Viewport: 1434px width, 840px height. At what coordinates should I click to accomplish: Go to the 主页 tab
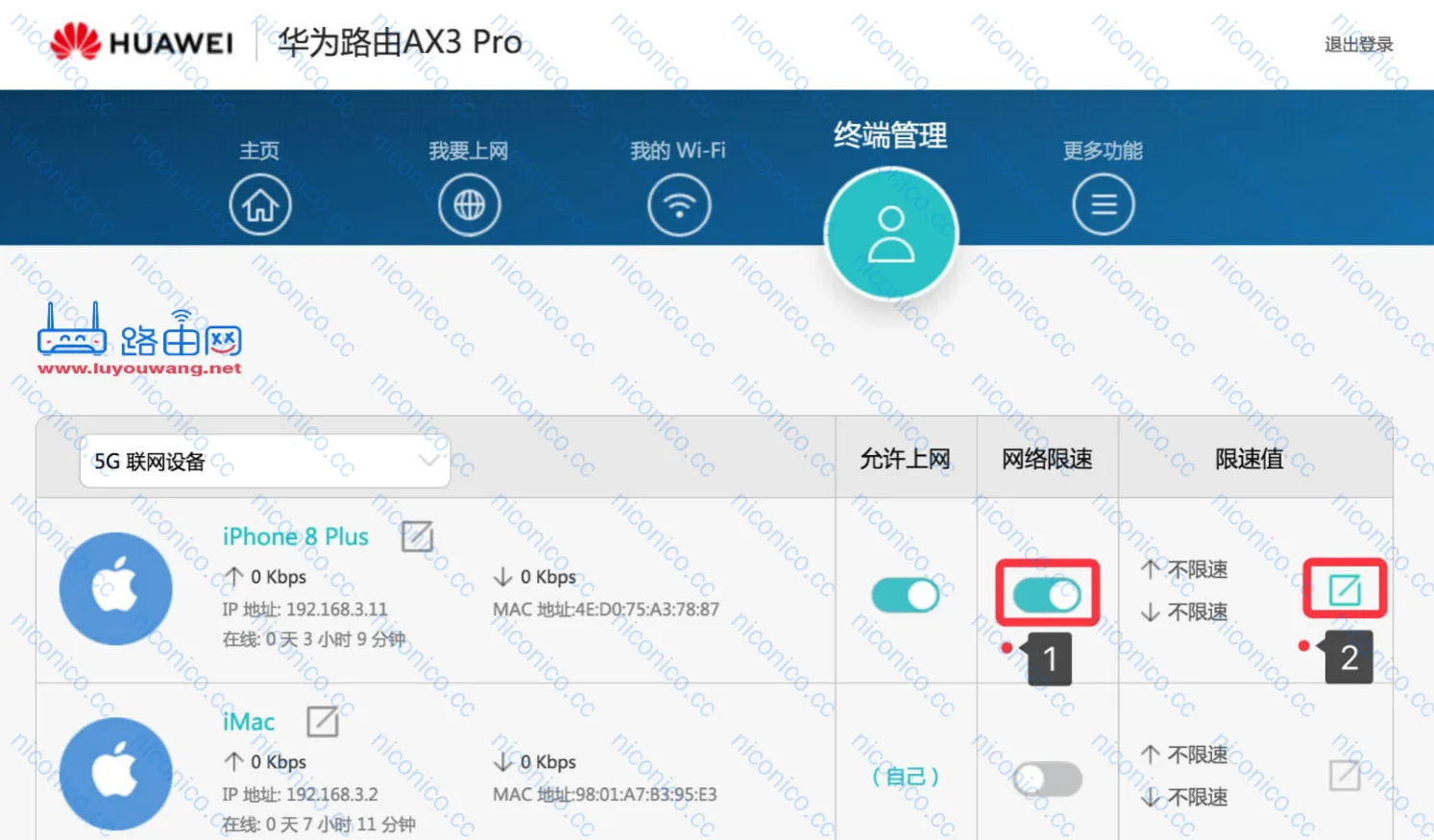pyautogui.click(x=259, y=151)
